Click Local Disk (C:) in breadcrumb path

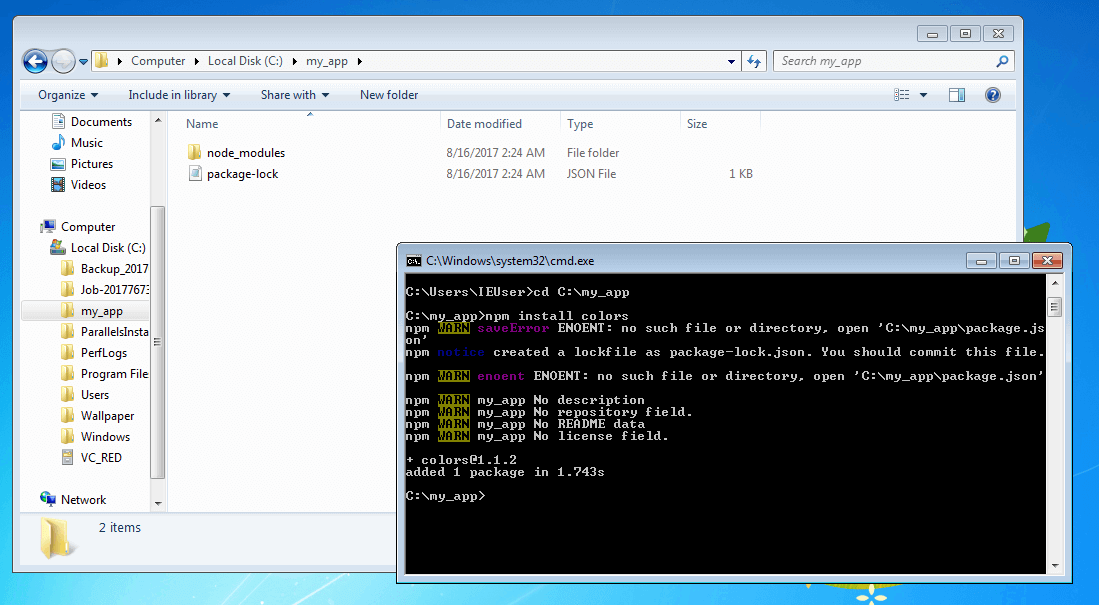245,61
